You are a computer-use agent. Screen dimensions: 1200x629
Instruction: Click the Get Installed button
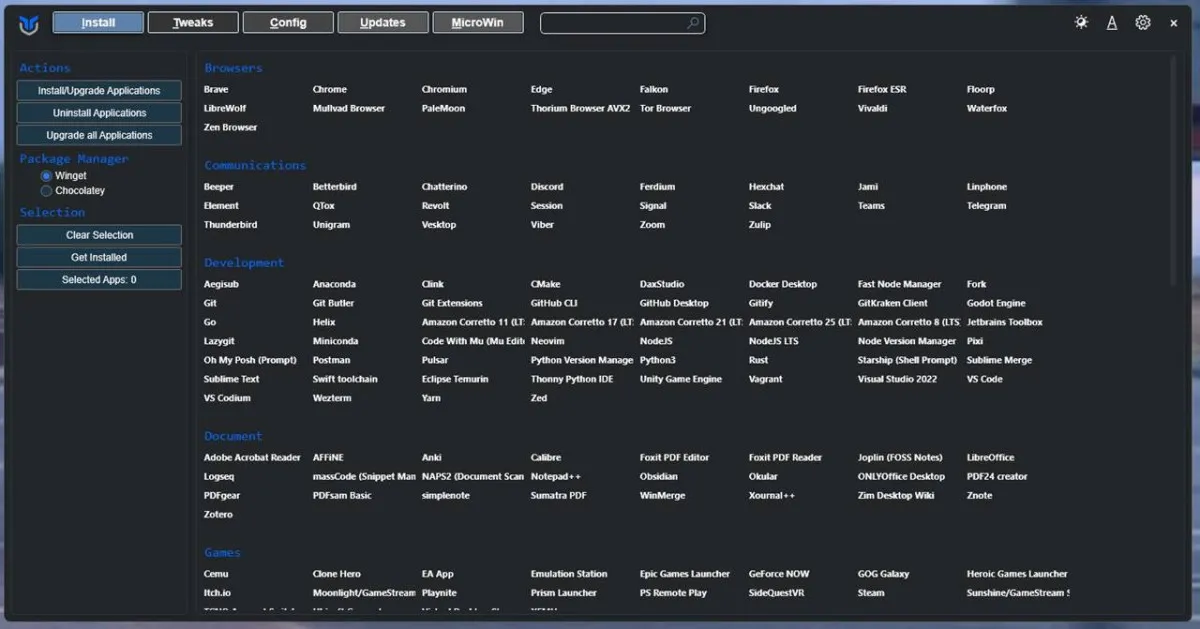[99, 257]
